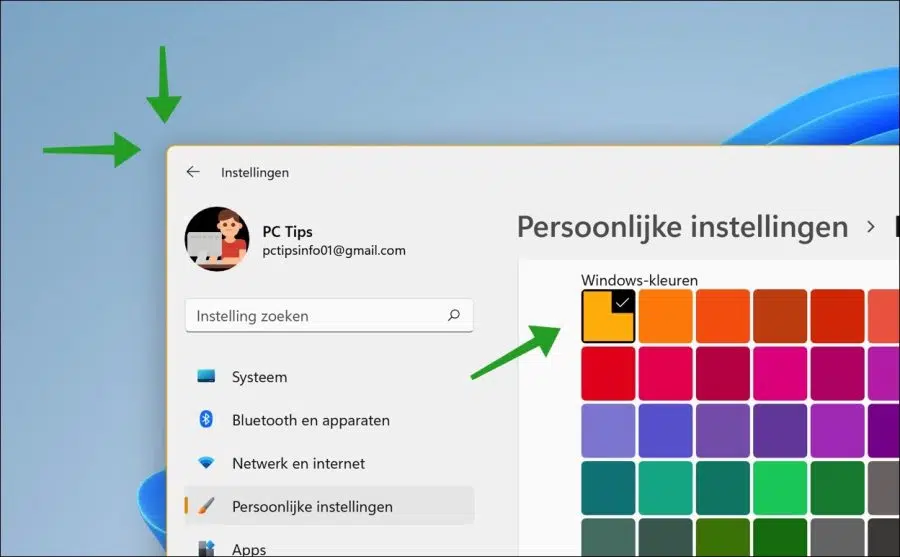900x557 pixels.
Task: Pick the fifth dark magenta swatch in second row
Action: pyautogui.click(x=837, y=373)
